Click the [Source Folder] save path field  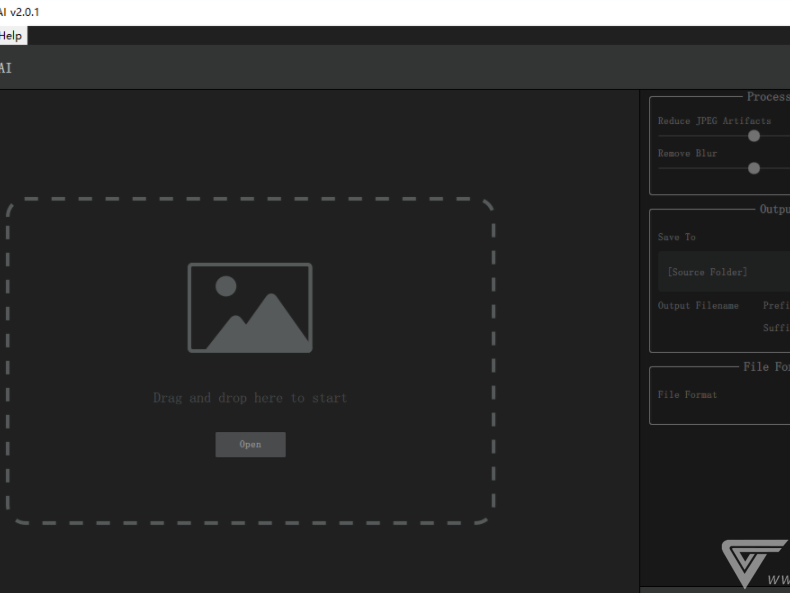pyautogui.click(x=724, y=272)
